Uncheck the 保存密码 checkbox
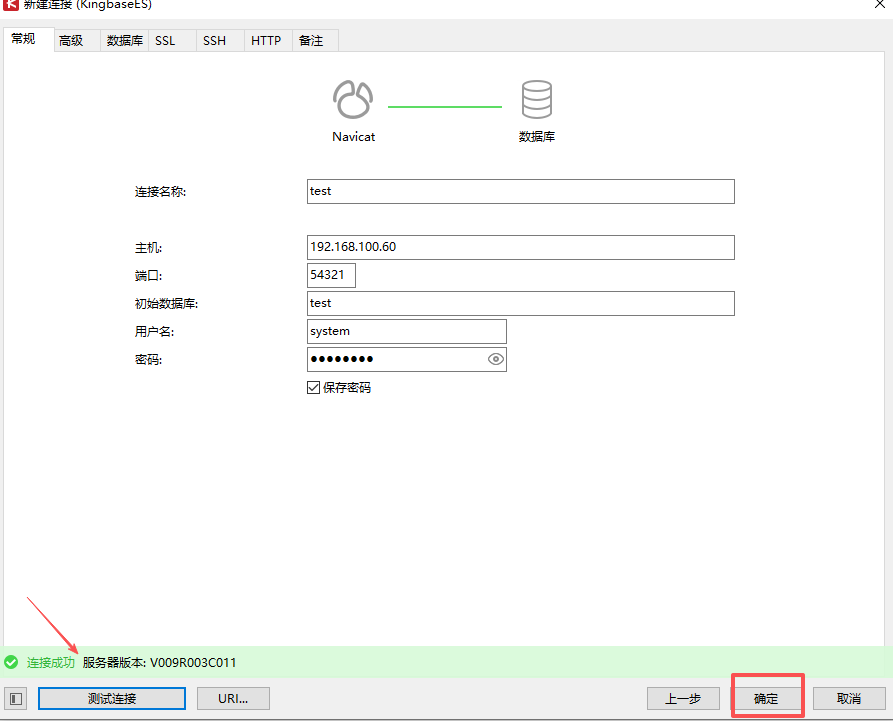The height and width of the screenshot is (721, 893). (x=313, y=388)
